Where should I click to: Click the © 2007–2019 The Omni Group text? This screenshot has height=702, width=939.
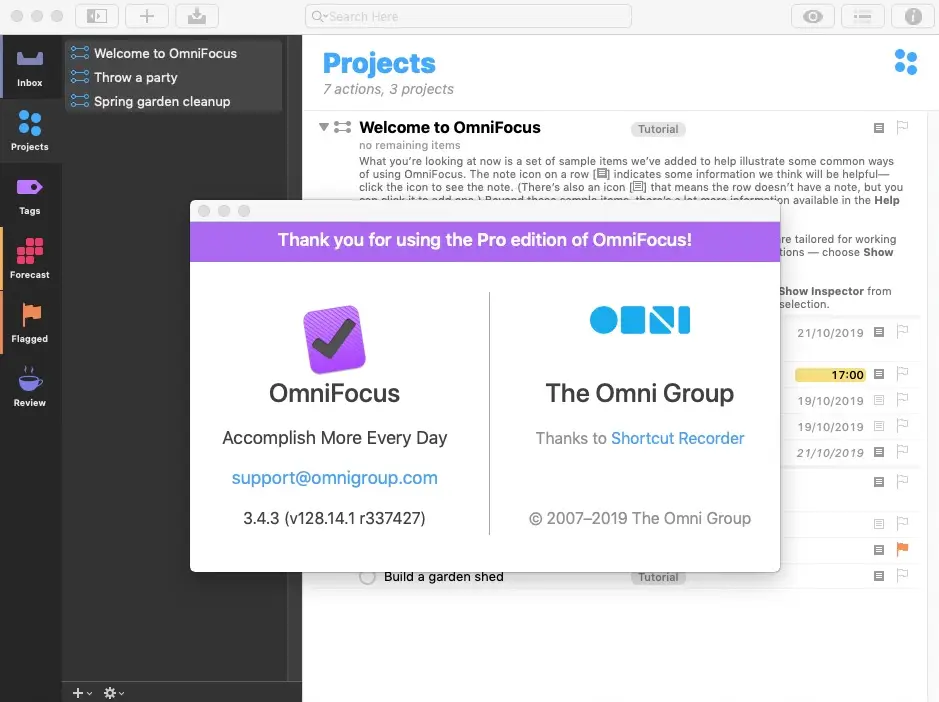click(x=640, y=518)
